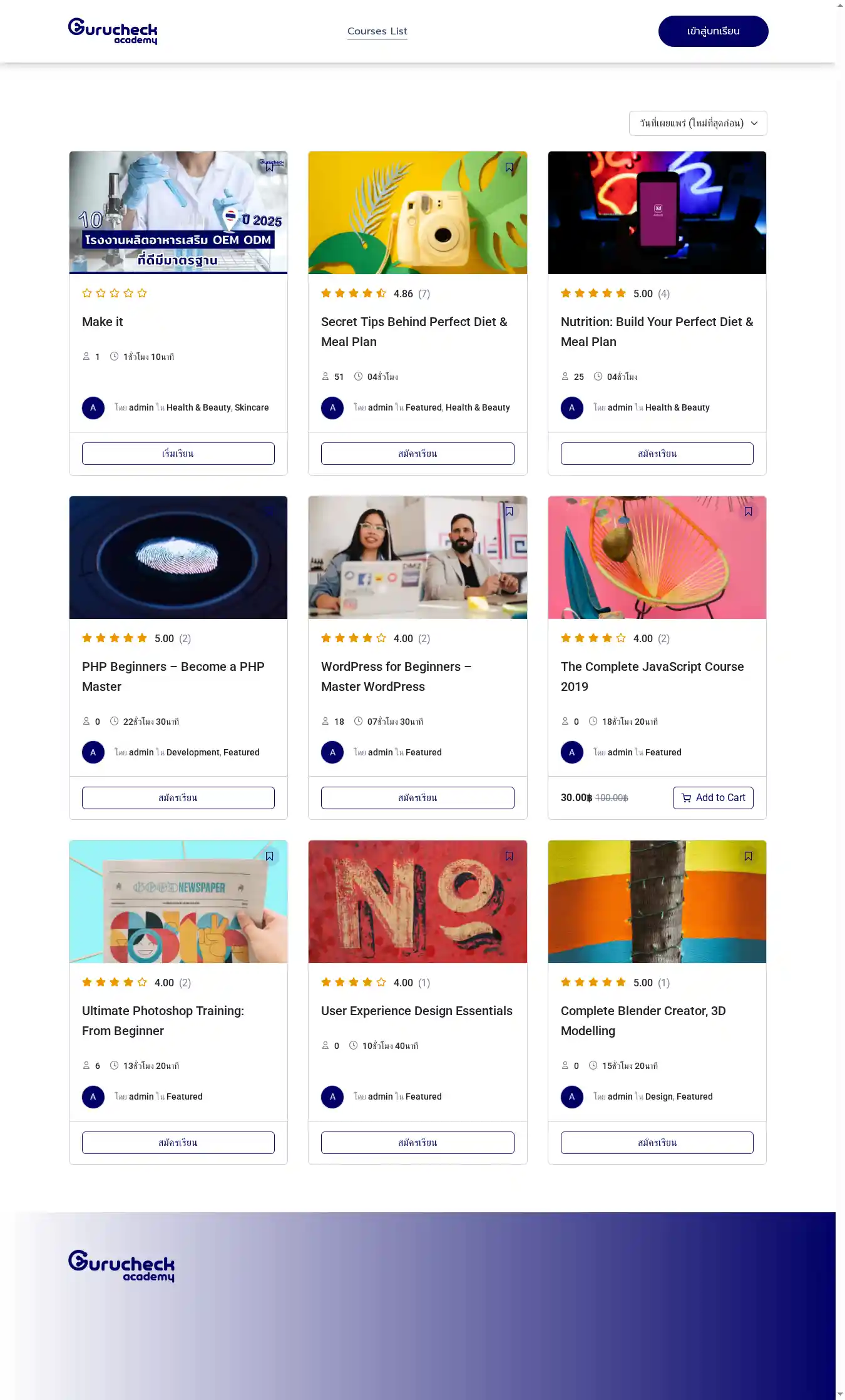The height and width of the screenshot is (1400, 845).
Task: Click the Design category link on Blender course
Action: [658, 1096]
